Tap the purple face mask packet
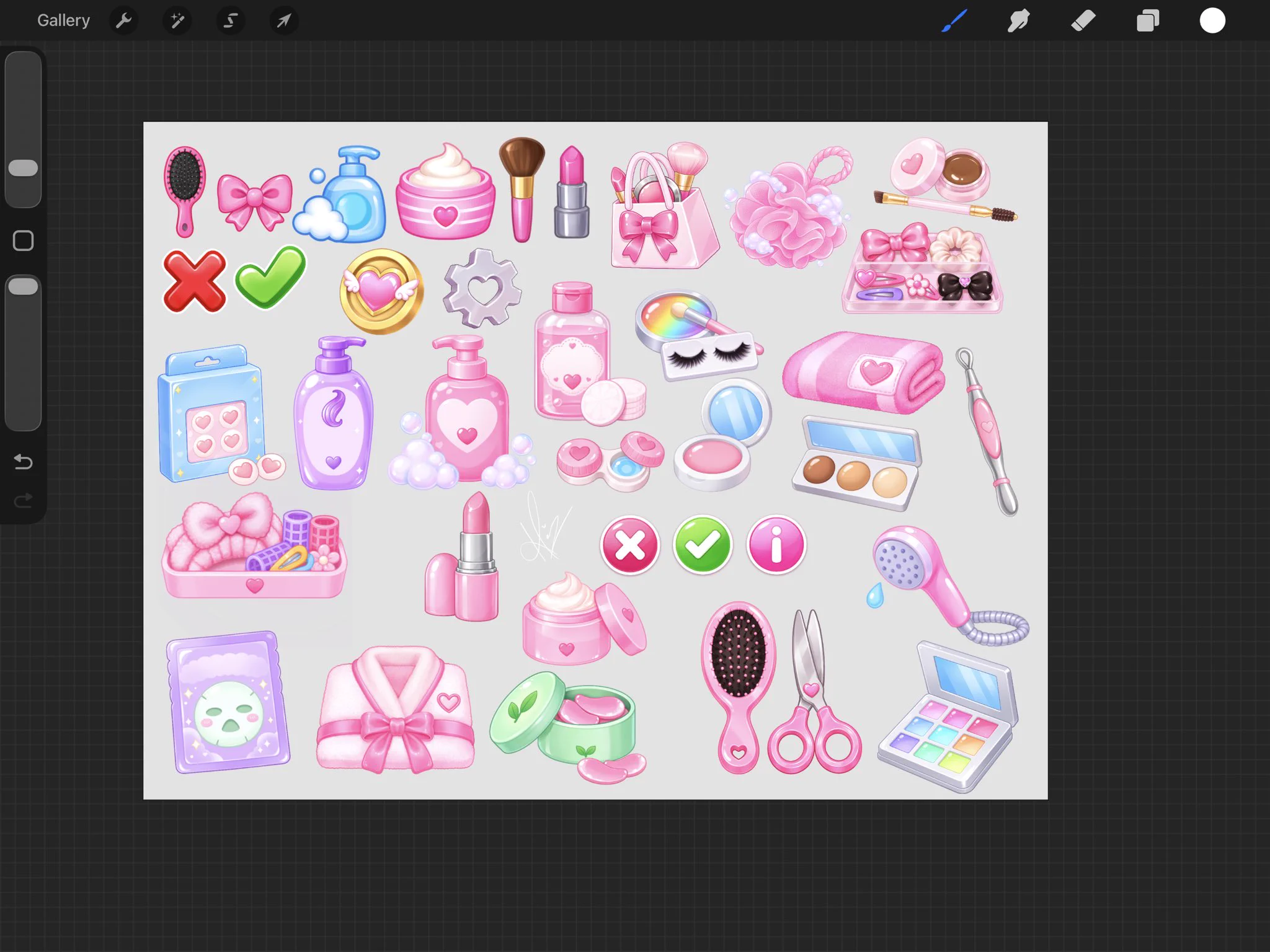 pyautogui.click(x=228, y=703)
